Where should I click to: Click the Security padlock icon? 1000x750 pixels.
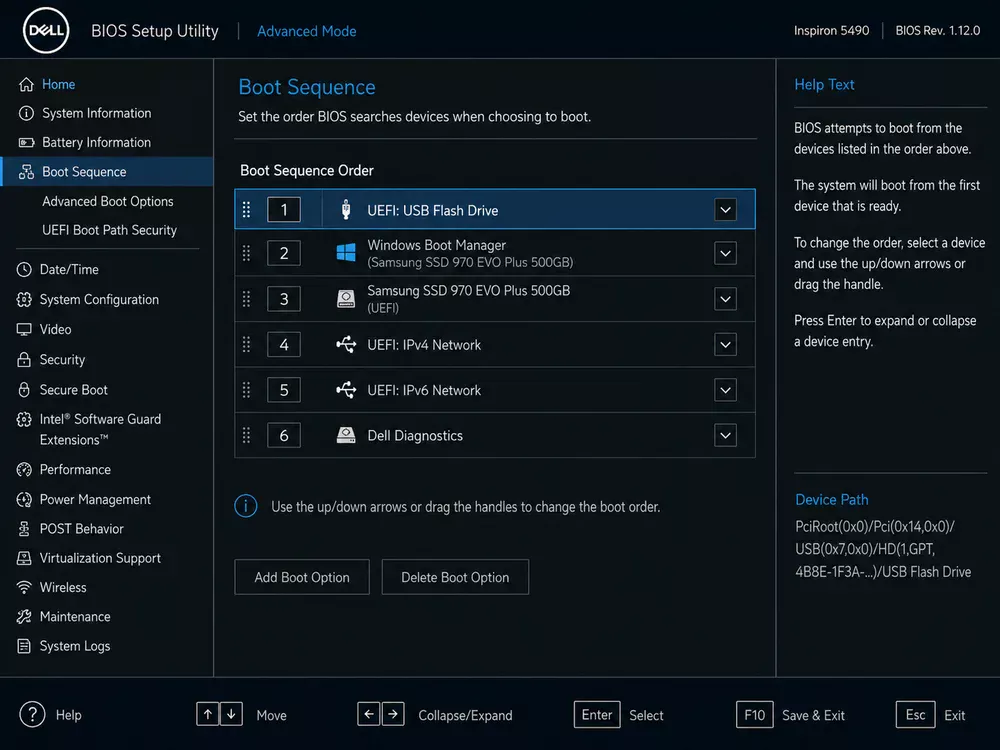[x=24, y=360]
